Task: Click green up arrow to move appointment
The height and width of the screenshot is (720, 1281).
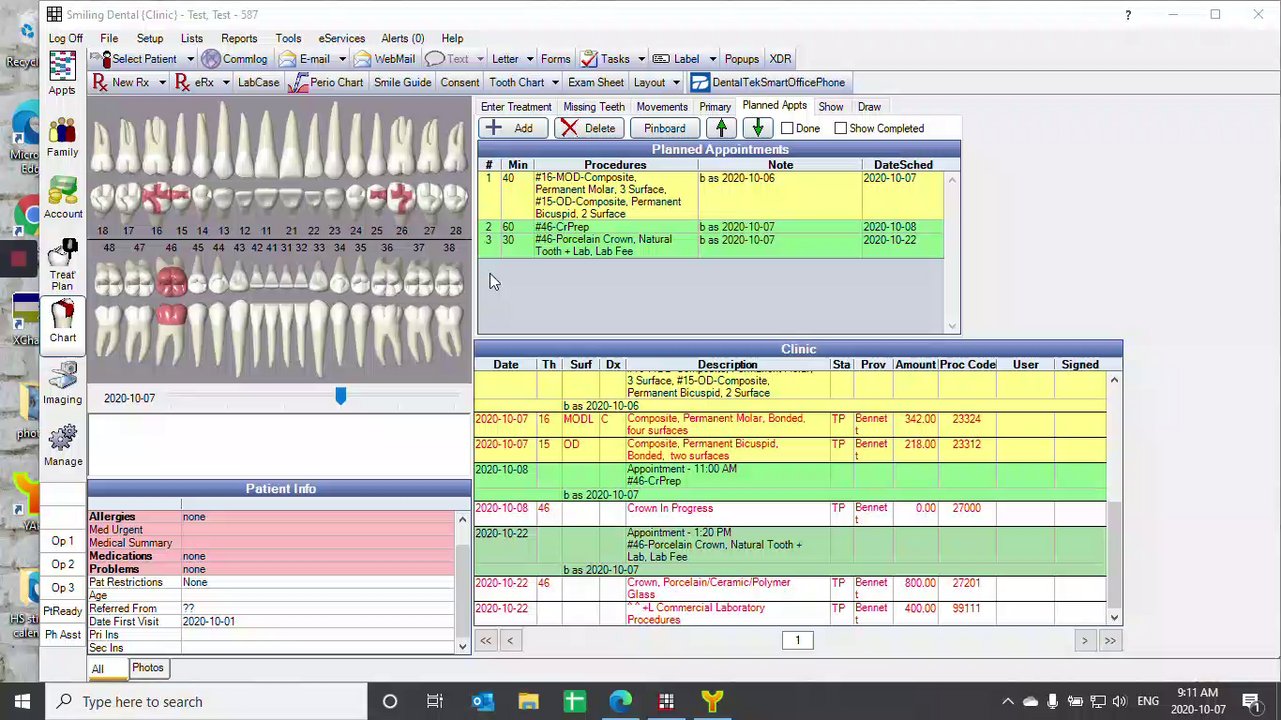Action: [x=721, y=128]
